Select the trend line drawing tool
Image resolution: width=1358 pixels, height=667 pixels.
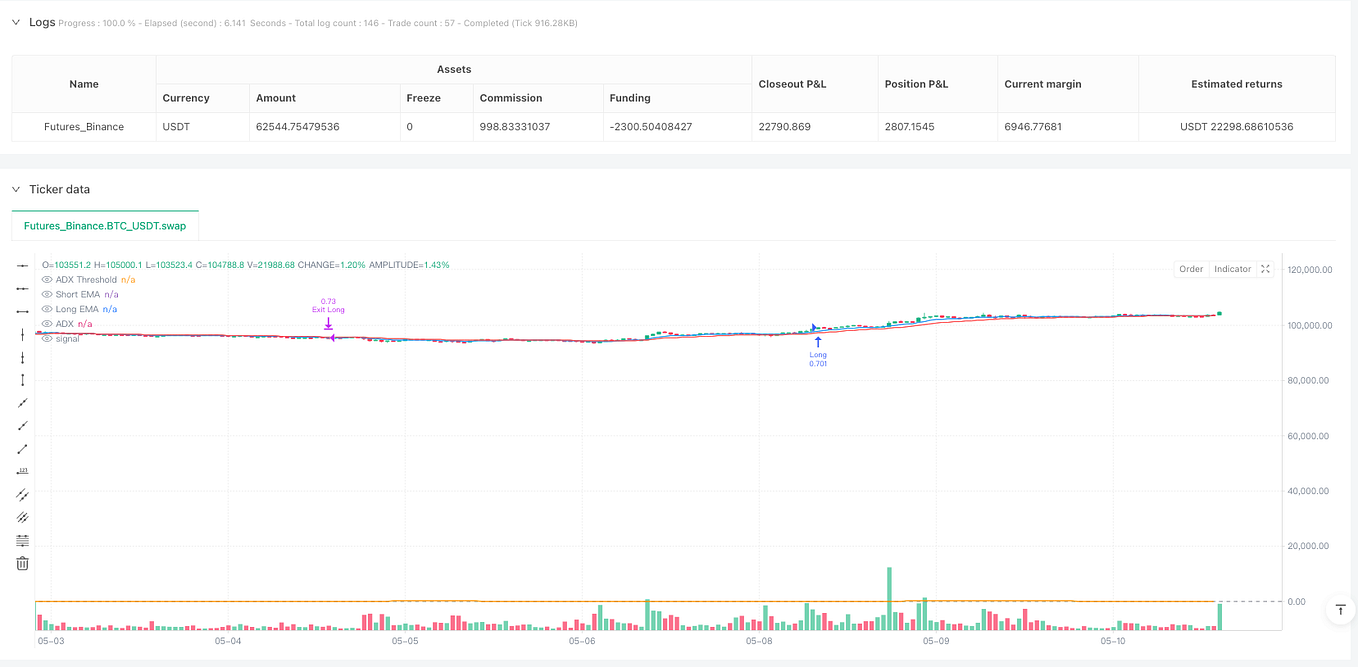(x=22, y=447)
